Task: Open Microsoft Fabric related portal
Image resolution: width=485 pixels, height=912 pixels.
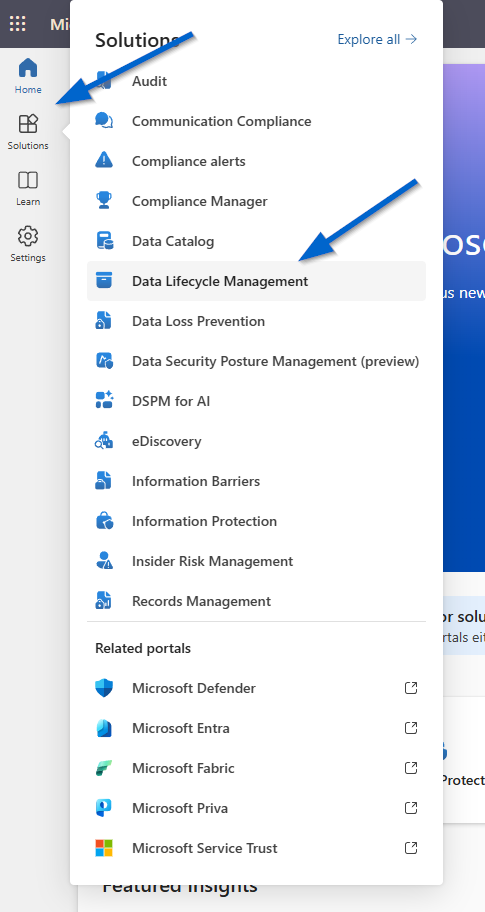Action: tap(256, 768)
